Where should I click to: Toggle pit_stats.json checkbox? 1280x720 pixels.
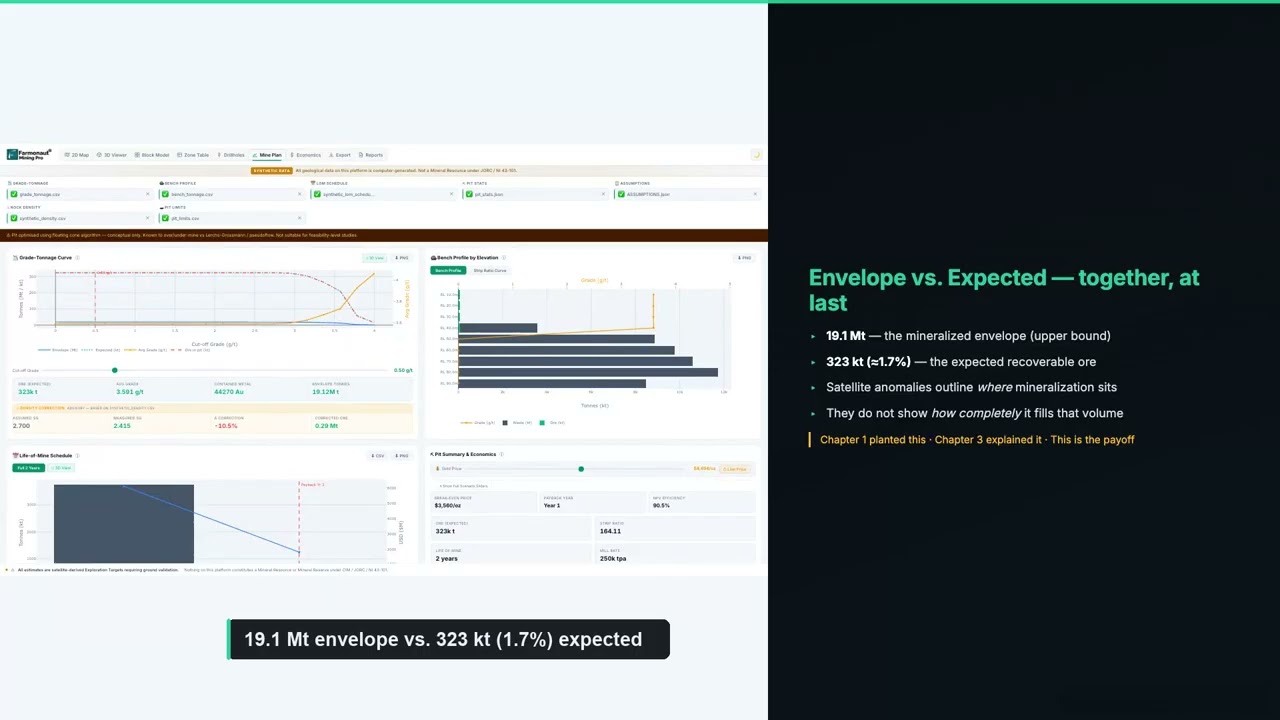[469, 194]
